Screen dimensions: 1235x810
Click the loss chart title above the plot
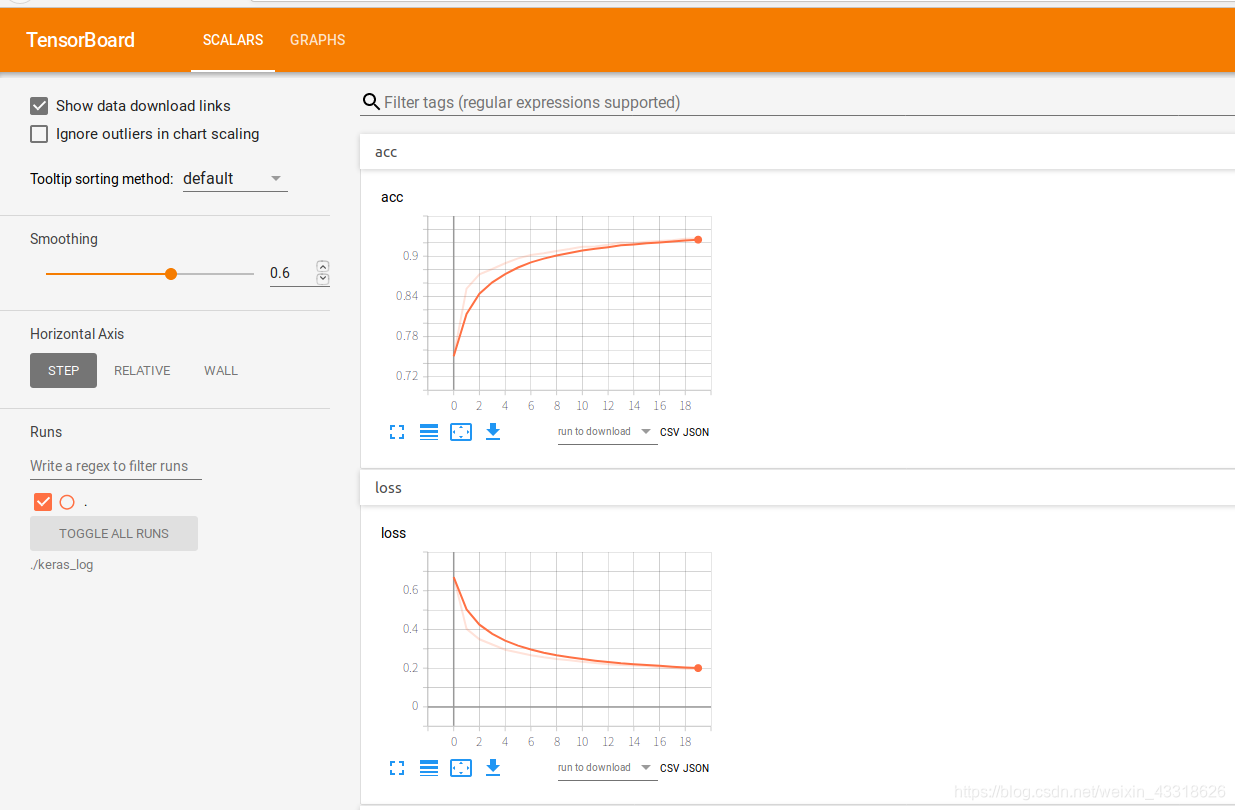tap(394, 533)
